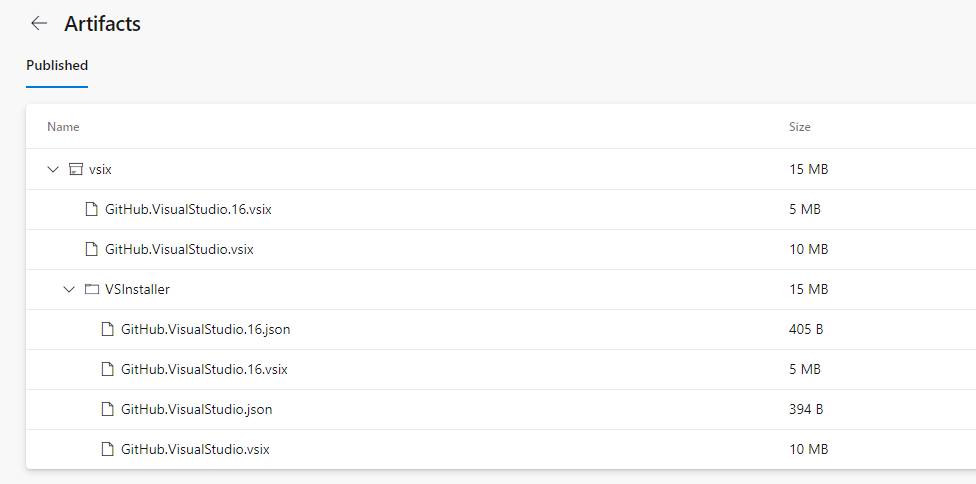Open GitHub.VisualStudio.16.json file

click(205, 329)
